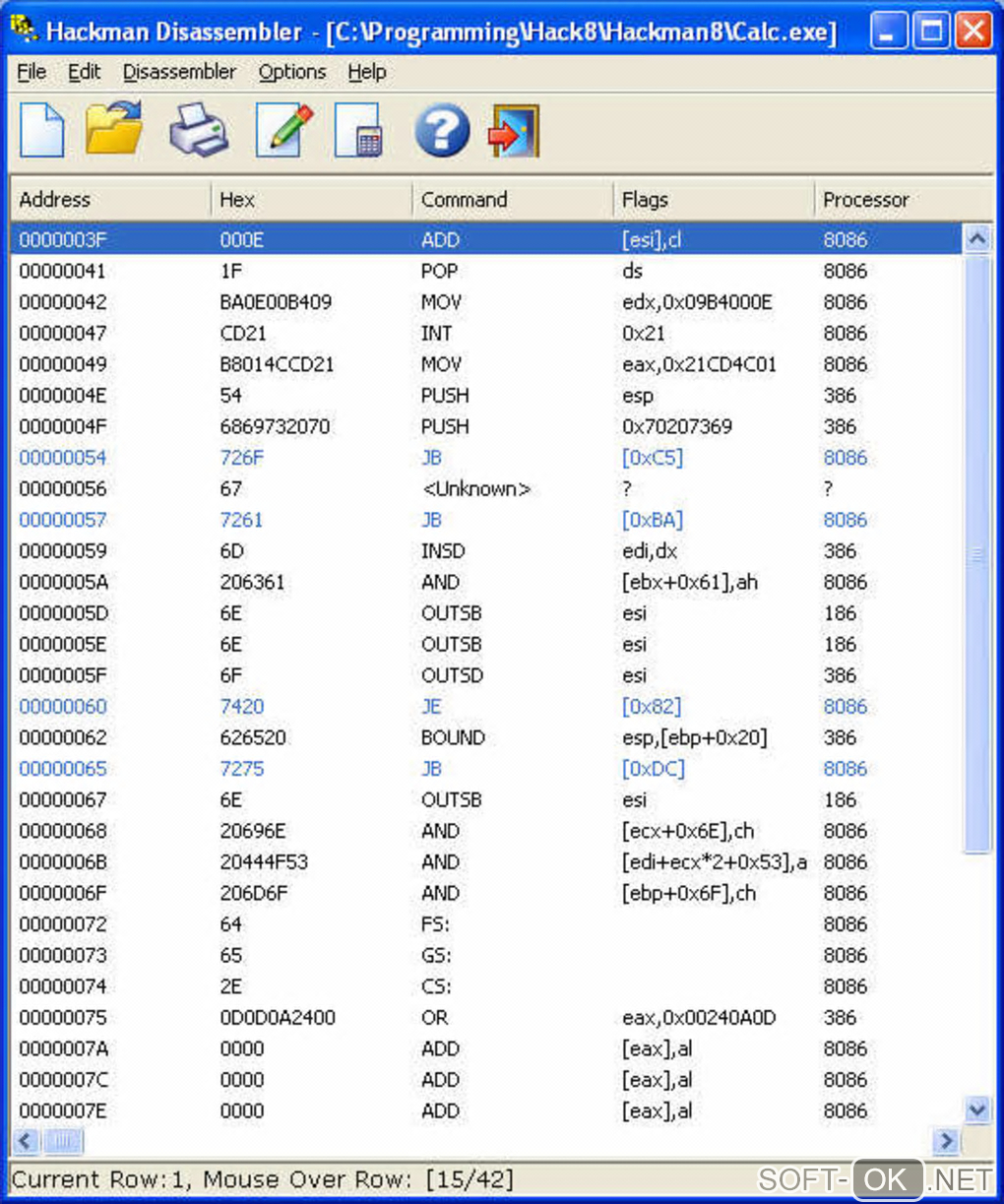
Task: Open the Options menu
Action: coord(292,72)
